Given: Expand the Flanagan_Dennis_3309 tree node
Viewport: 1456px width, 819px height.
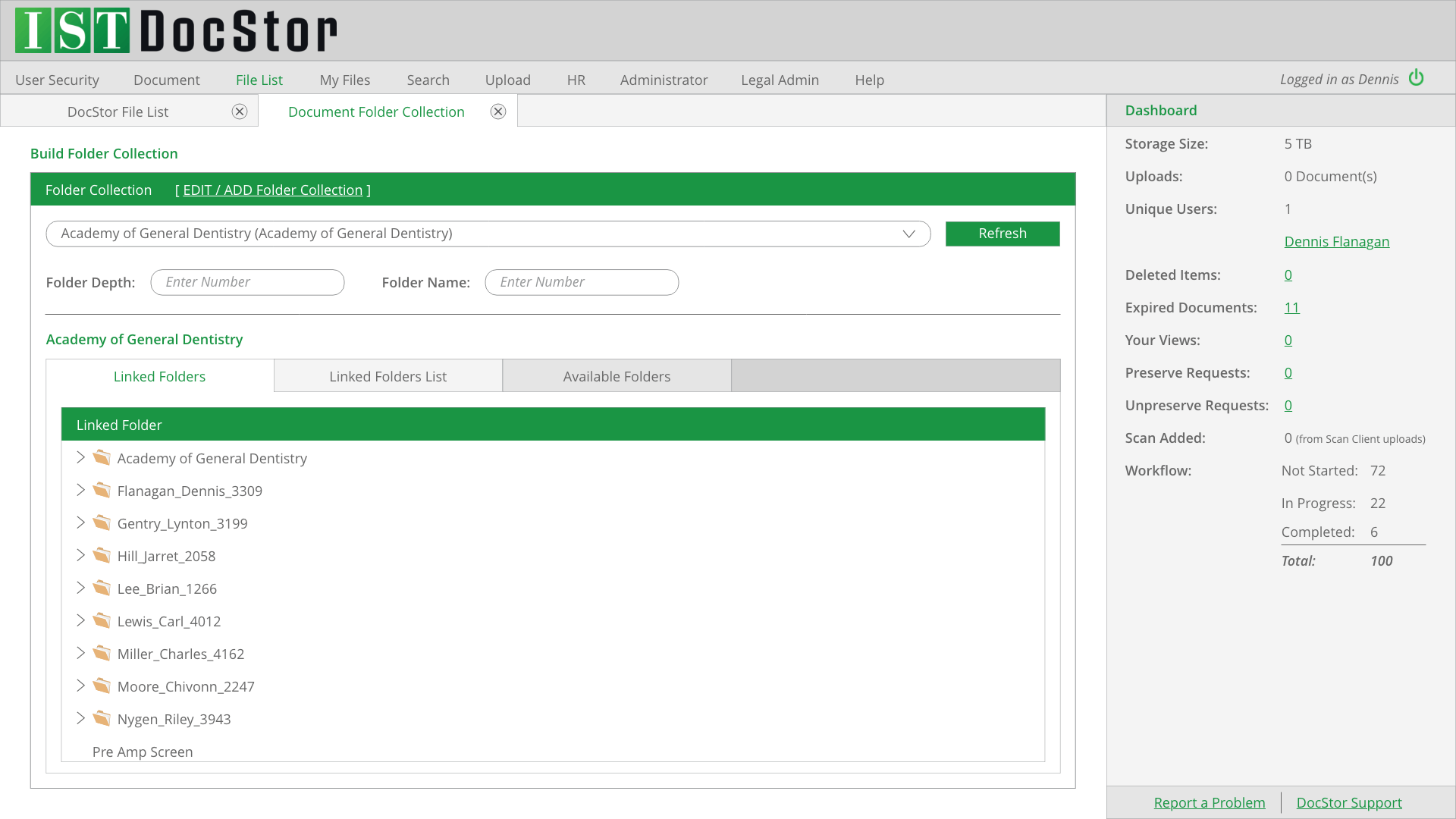Looking at the screenshot, I should (80, 490).
